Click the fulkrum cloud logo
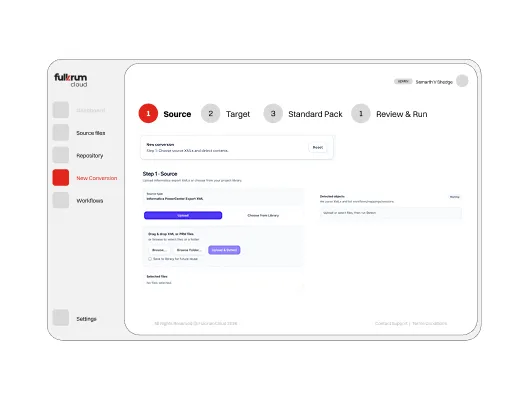The image size is (528, 400). [71, 80]
